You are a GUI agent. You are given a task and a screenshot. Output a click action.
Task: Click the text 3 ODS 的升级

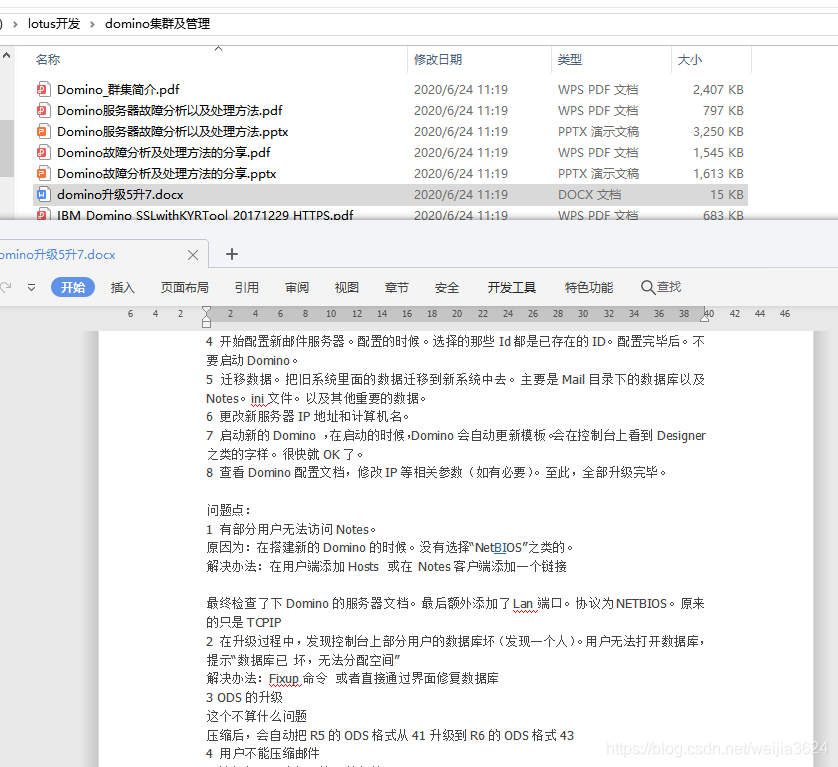click(x=244, y=697)
